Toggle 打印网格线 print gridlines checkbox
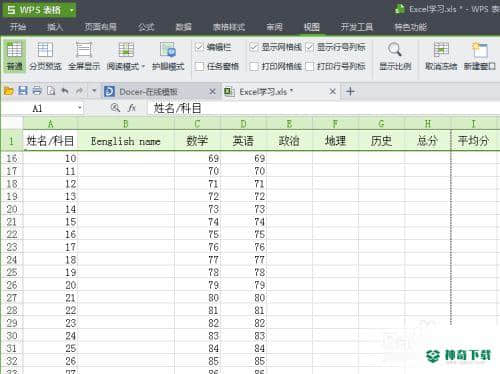The image size is (500, 374). [x=254, y=66]
